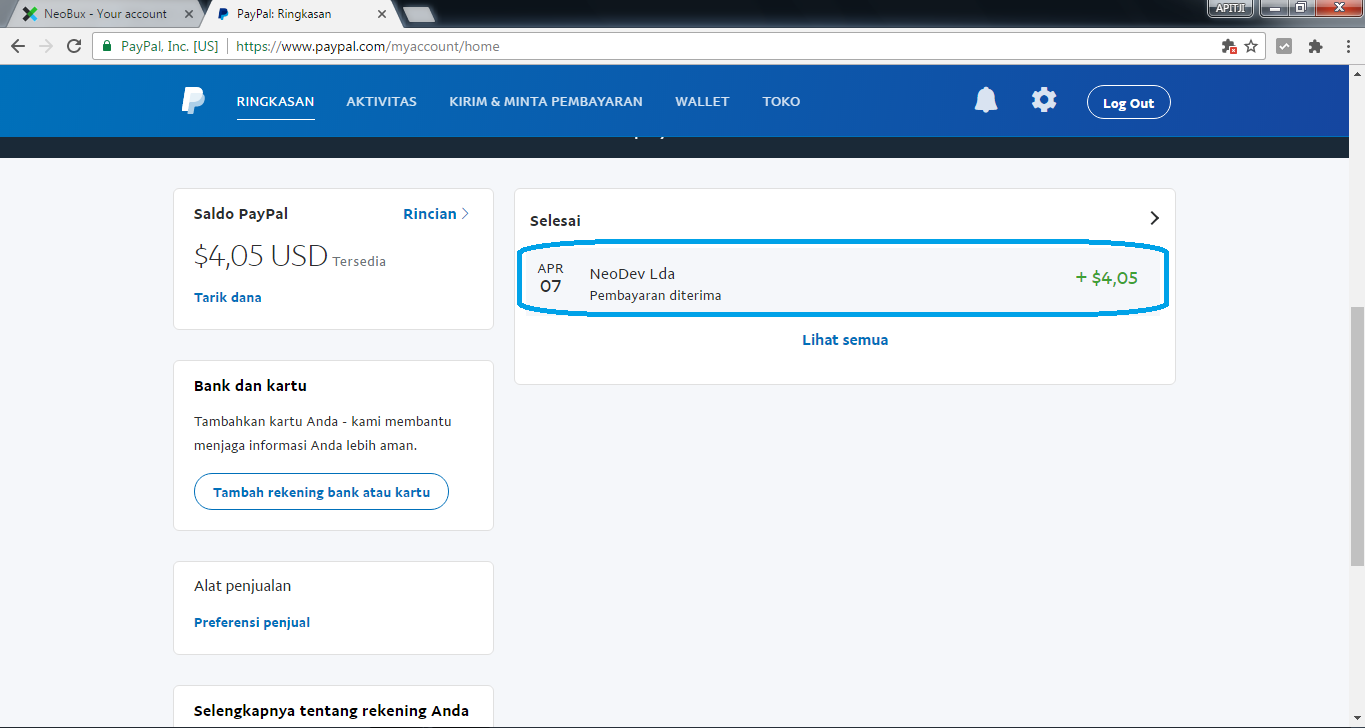Click the Lihat semua link
This screenshot has width=1365, height=728.
(845, 340)
